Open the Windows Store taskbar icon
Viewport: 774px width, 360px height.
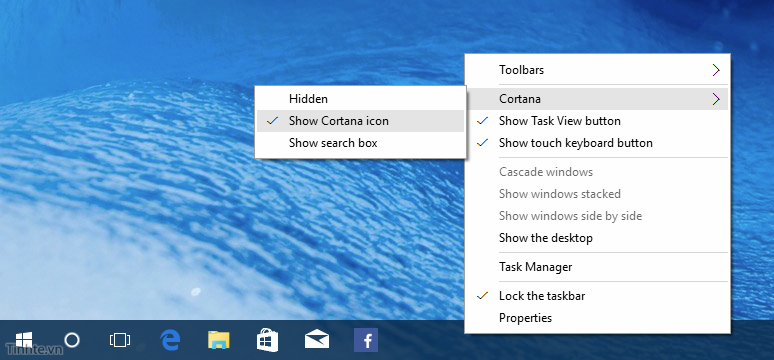[267, 340]
